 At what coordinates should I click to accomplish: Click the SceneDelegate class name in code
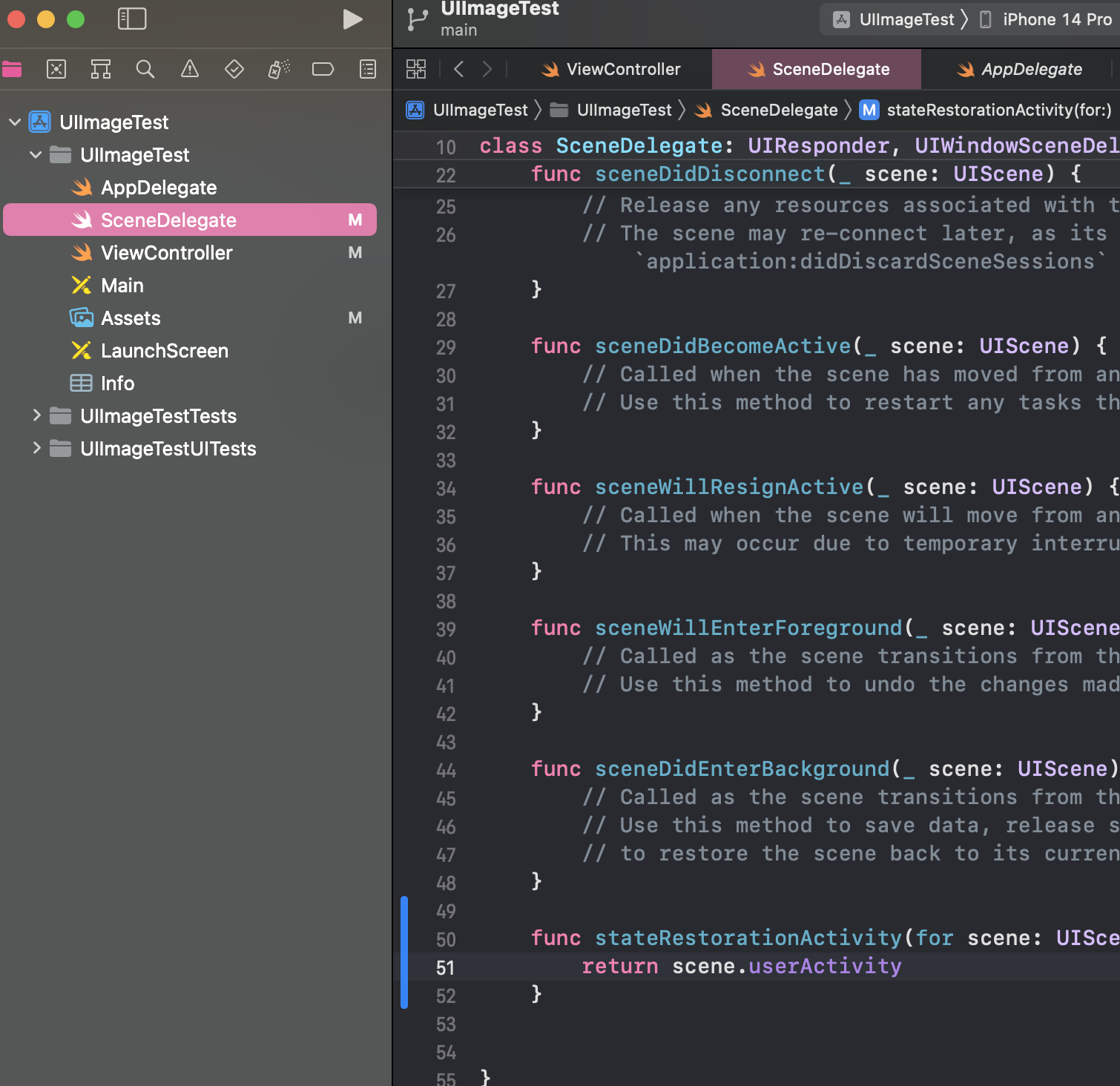639,145
